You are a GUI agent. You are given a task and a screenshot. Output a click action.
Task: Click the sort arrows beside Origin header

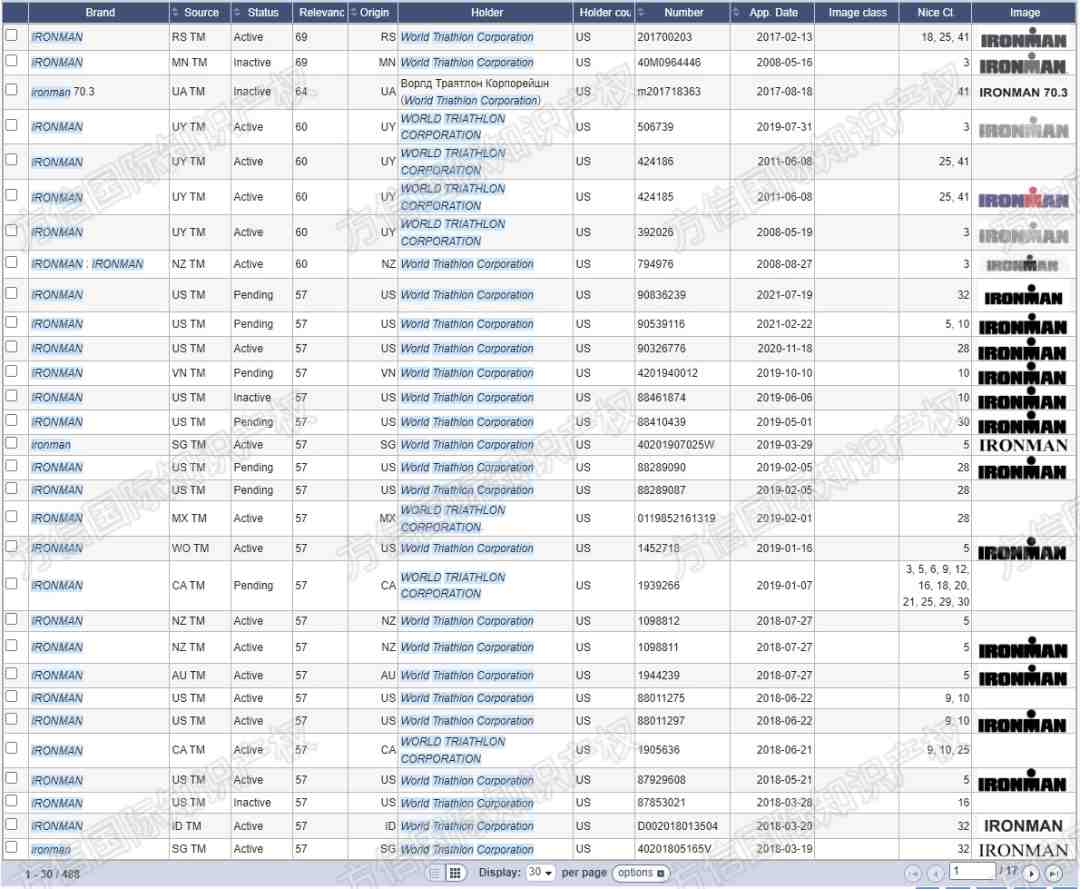[x=354, y=12]
